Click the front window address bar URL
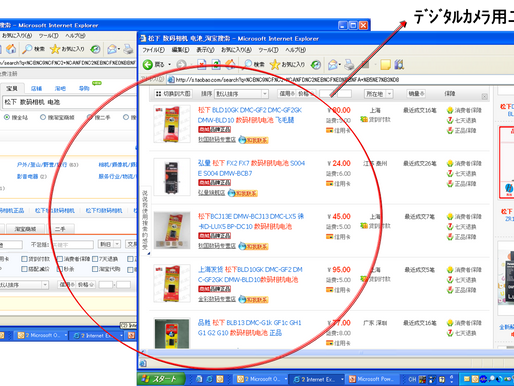This screenshot has width=514, height=386. [287, 80]
